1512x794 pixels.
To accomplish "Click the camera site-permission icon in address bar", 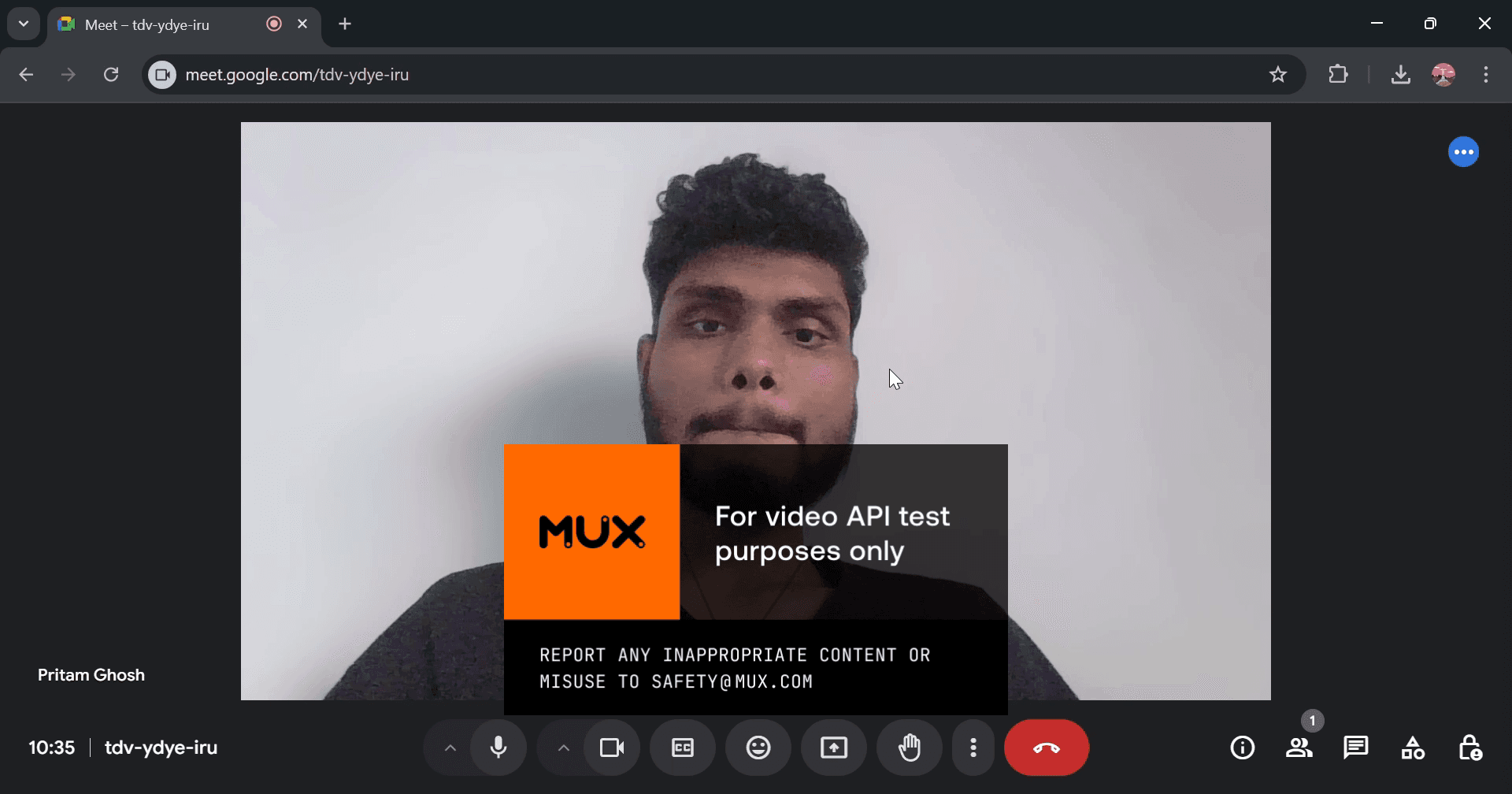I will 162,75.
